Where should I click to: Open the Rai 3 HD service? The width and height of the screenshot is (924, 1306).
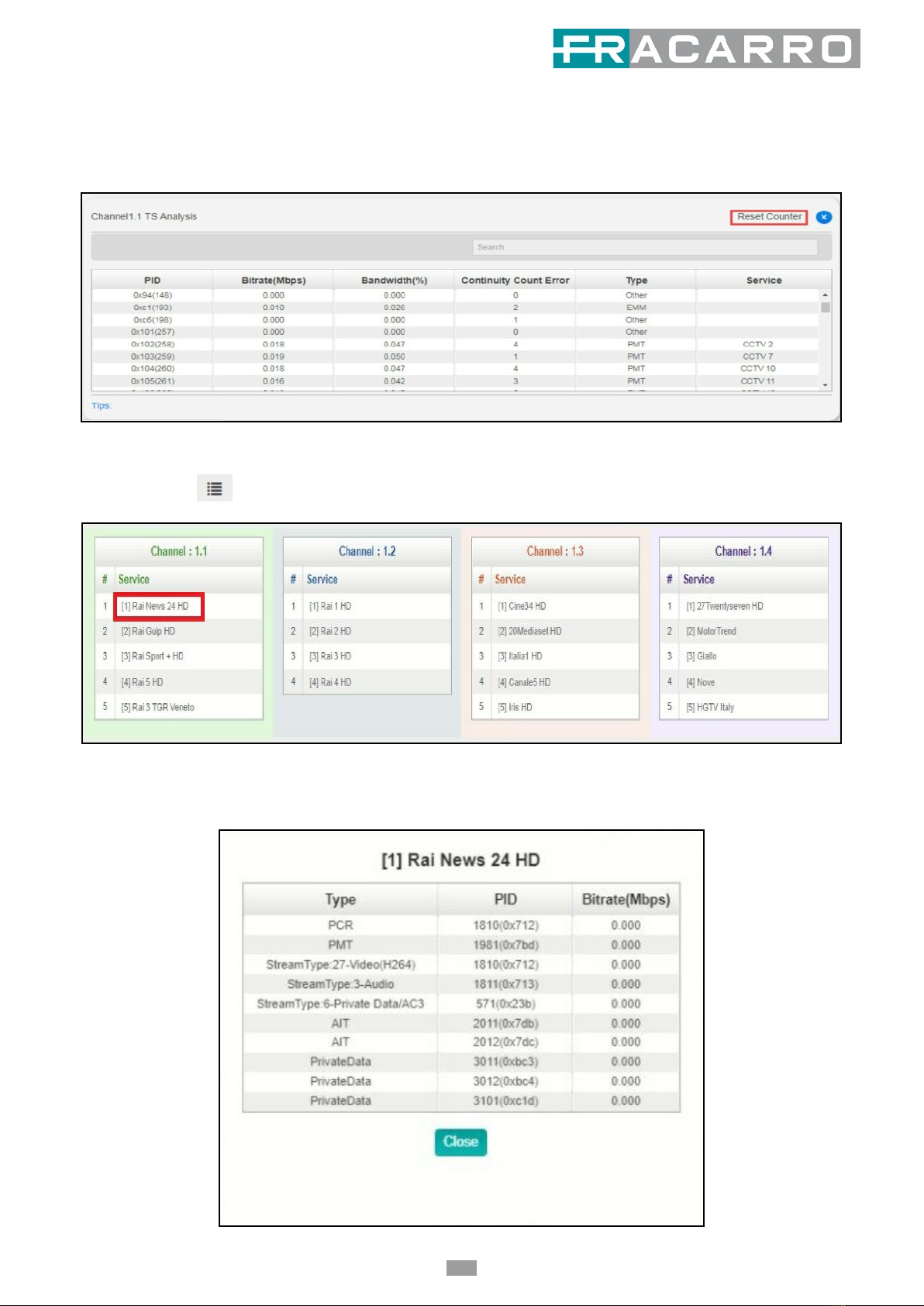330,656
